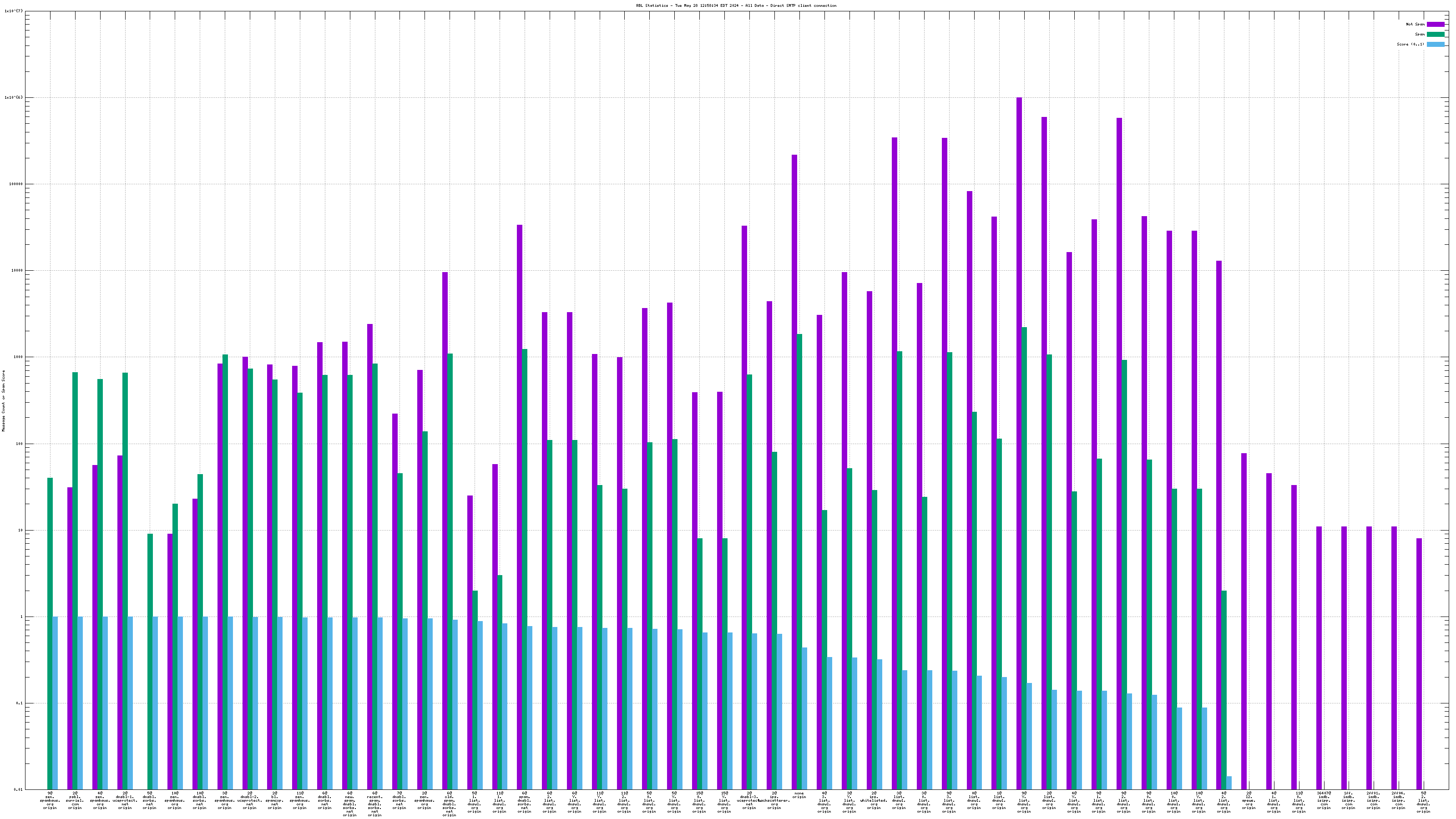
Task: Click the 'none origin' x-axis label
Action: [799, 795]
